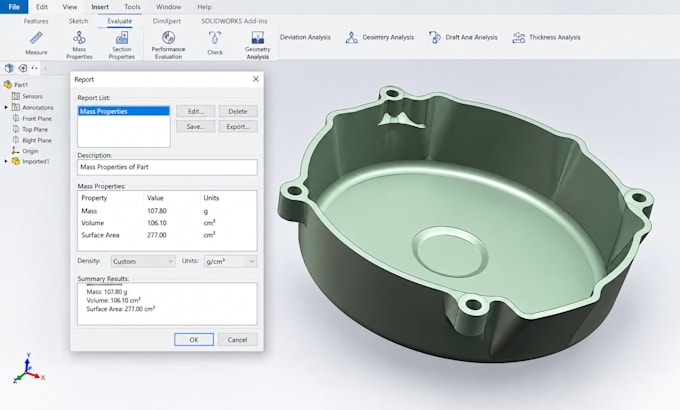Launch the Performance Evaluation tool
680x410 pixels.
click(168, 45)
